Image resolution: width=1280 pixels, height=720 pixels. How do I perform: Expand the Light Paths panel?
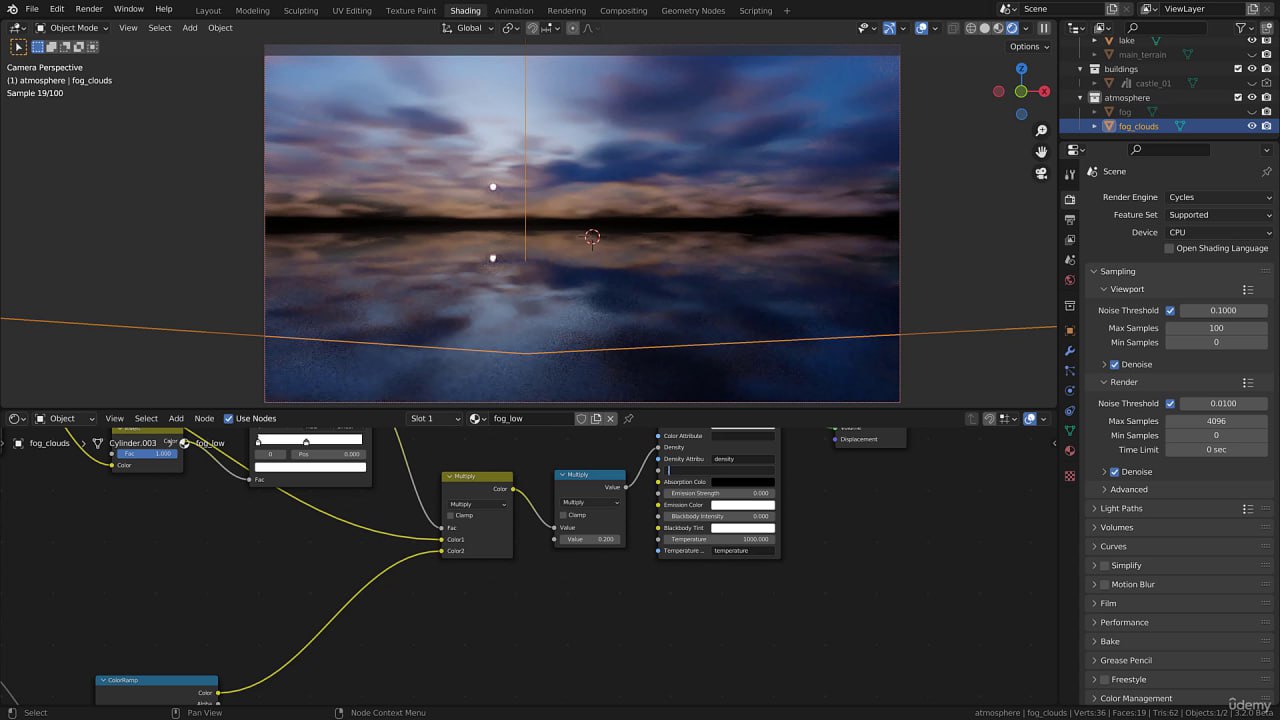pyautogui.click(x=1121, y=508)
